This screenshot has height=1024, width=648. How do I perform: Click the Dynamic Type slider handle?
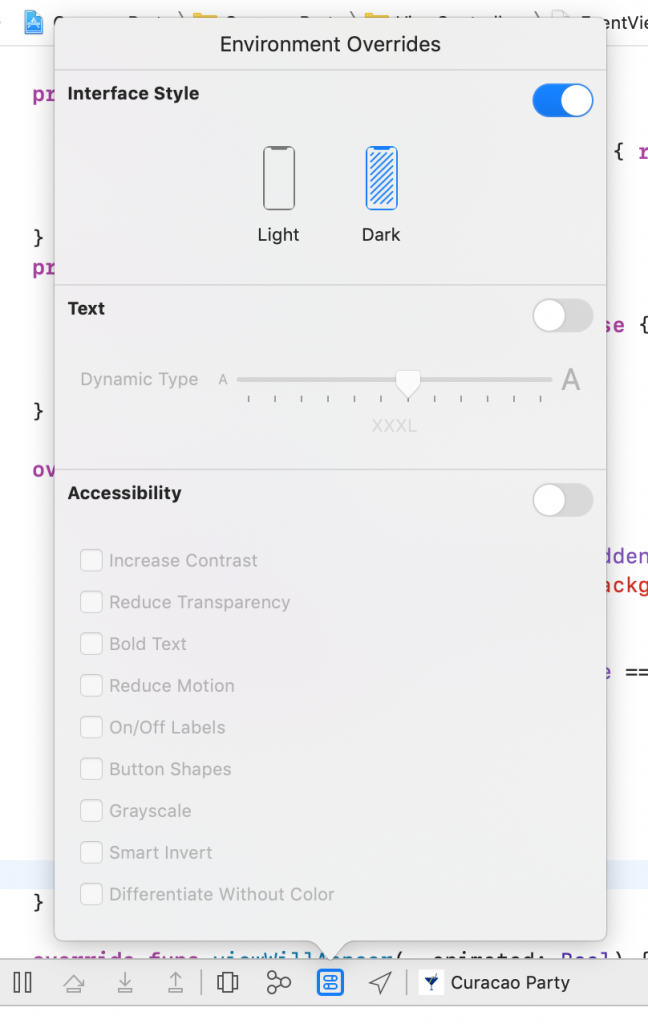click(407, 382)
